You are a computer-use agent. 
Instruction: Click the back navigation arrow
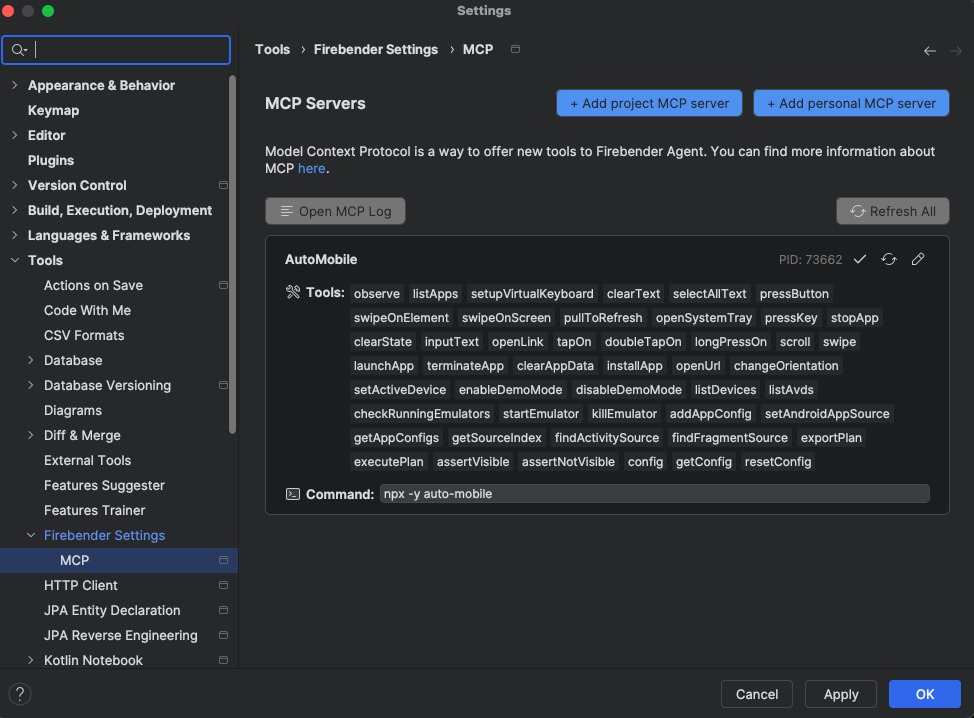929,51
